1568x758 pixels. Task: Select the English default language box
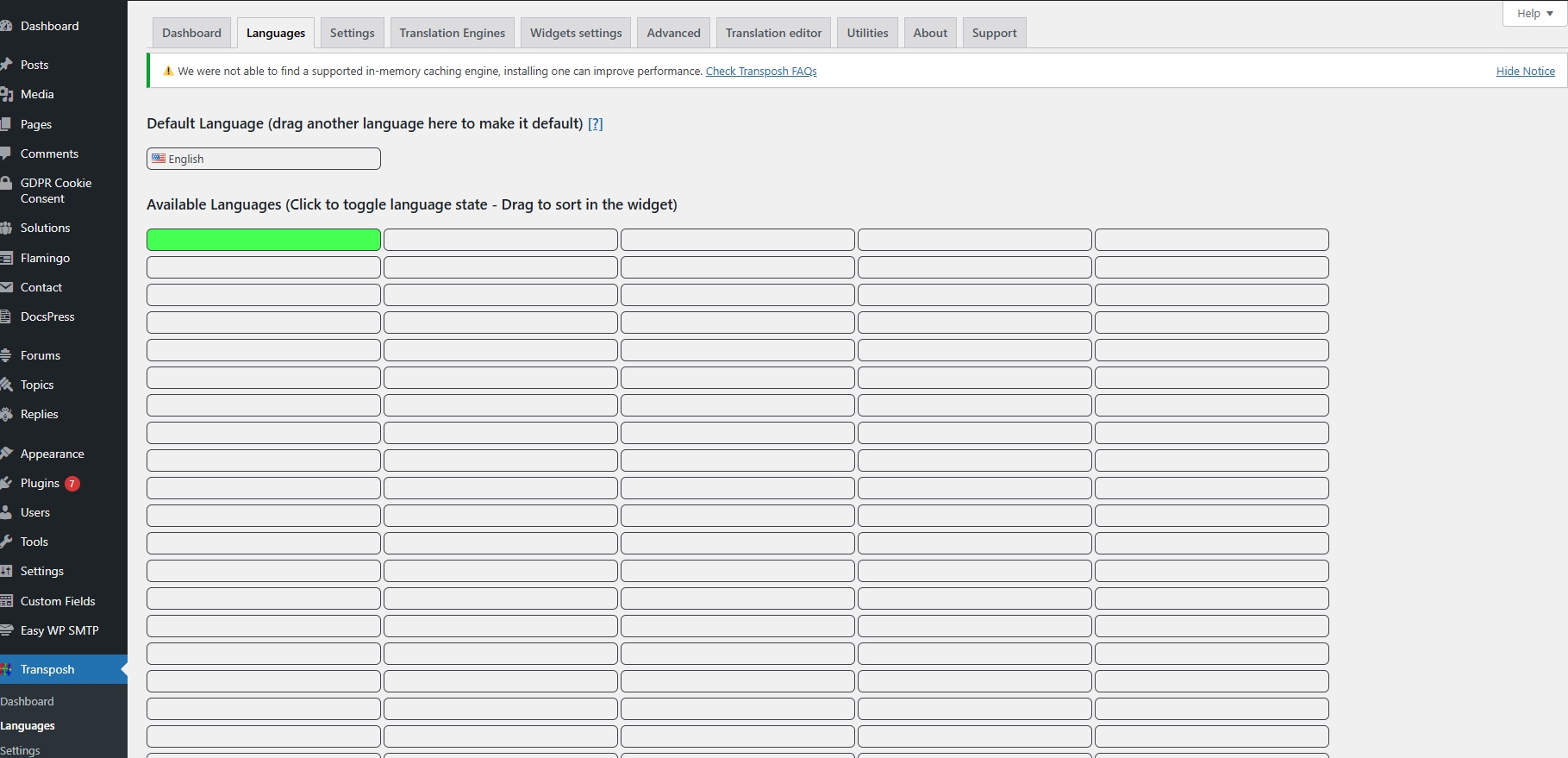[263, 159]
